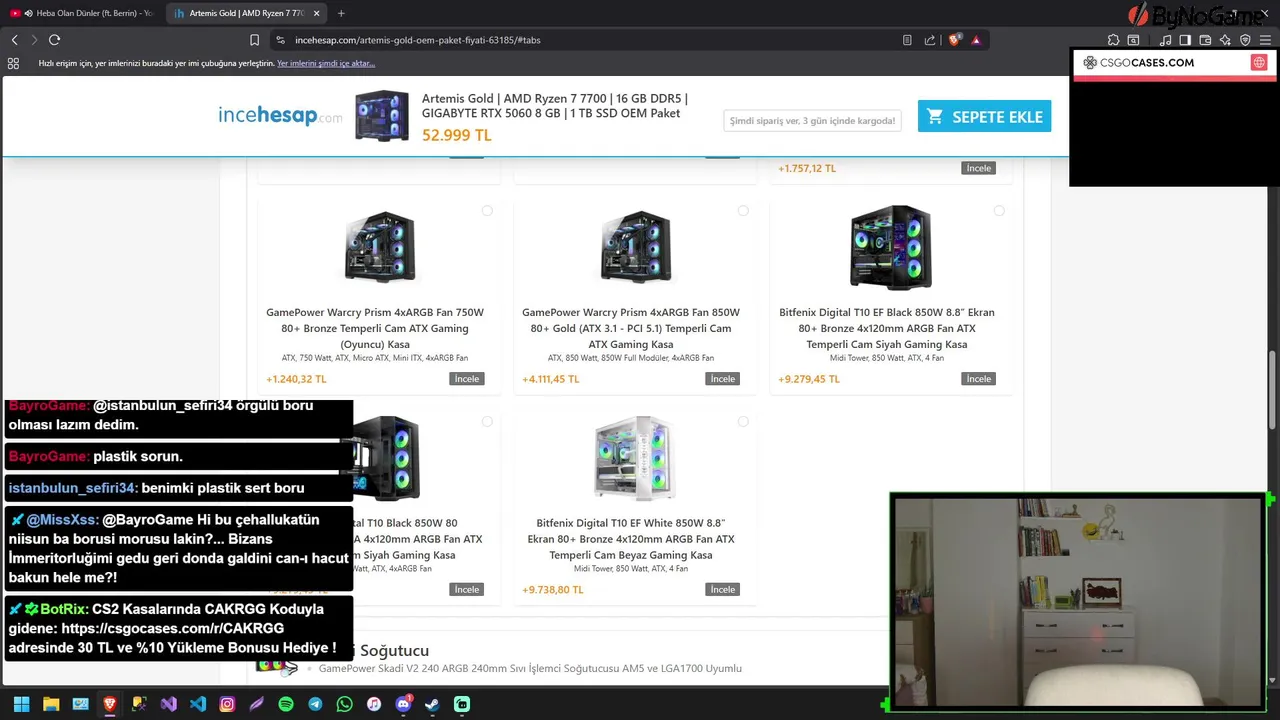The image size is (1280, 720).
Task: Select the Bitfenix T10 EF Black case radio button
Action: (999, 211)
